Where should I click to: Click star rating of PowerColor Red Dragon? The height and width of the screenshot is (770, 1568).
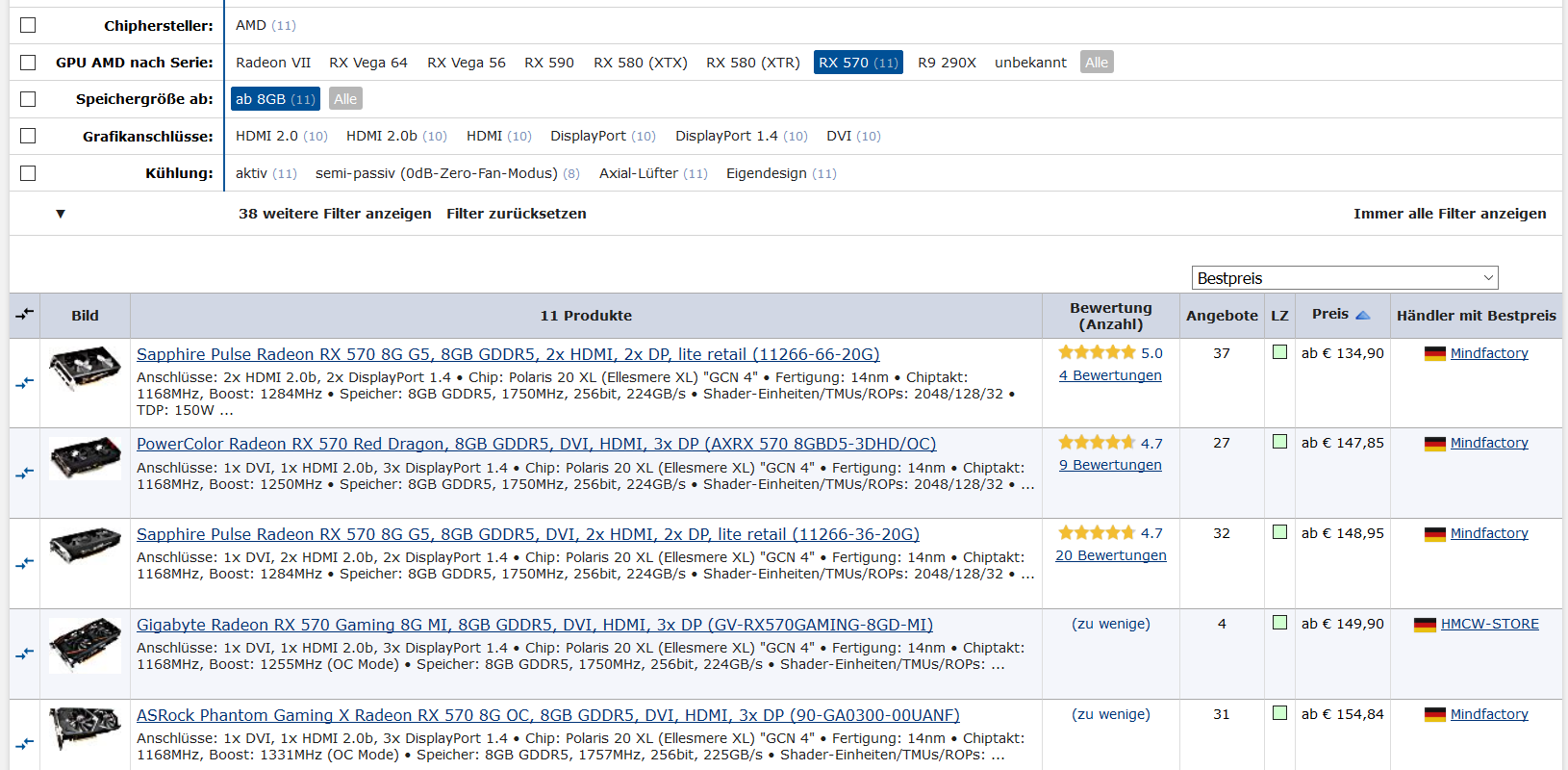pyautogui.click(x=1097, y=443)
